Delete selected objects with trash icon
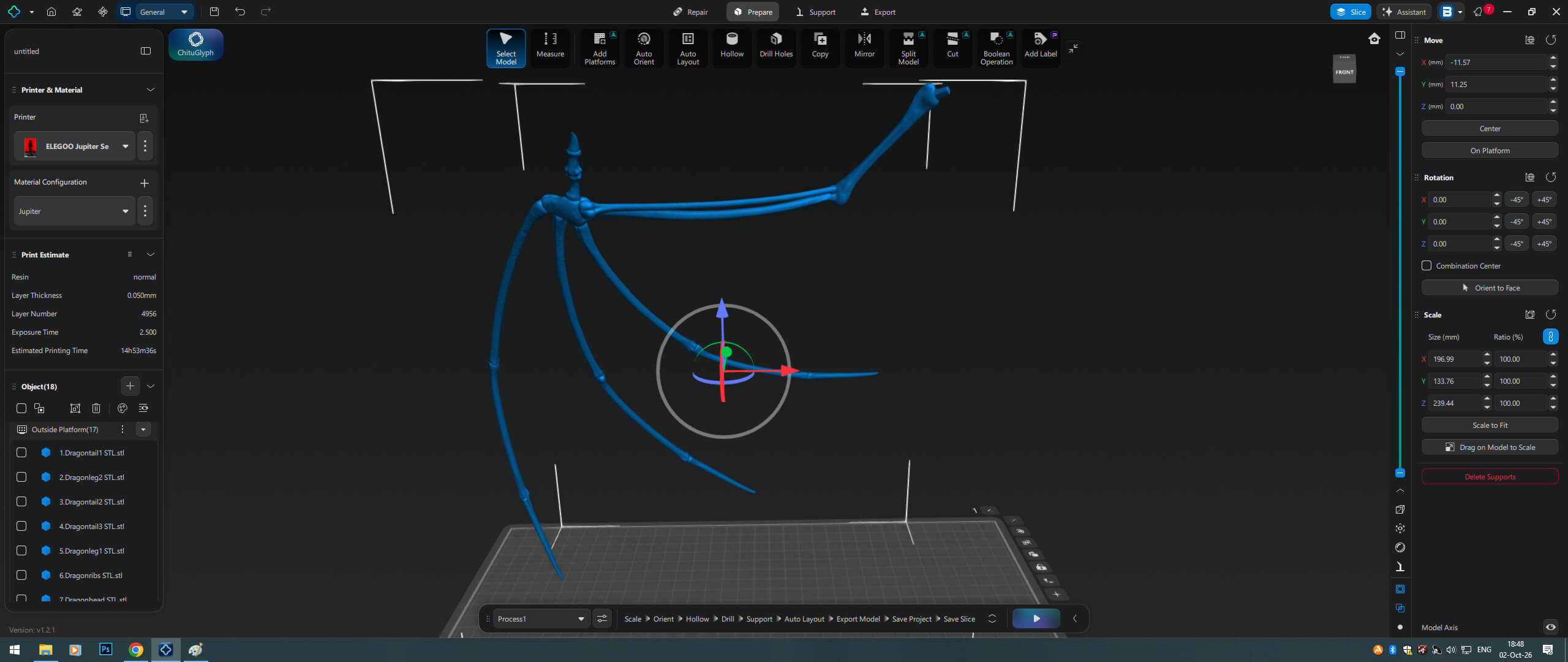Viewport: 1568px width, 662px height. (96, 408)
